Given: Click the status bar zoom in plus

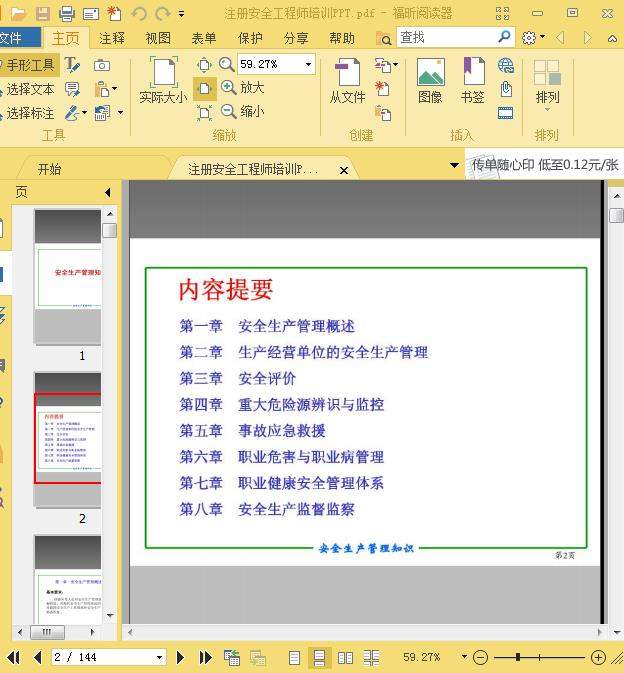Looking at the screenshot, I should [598, 657].
